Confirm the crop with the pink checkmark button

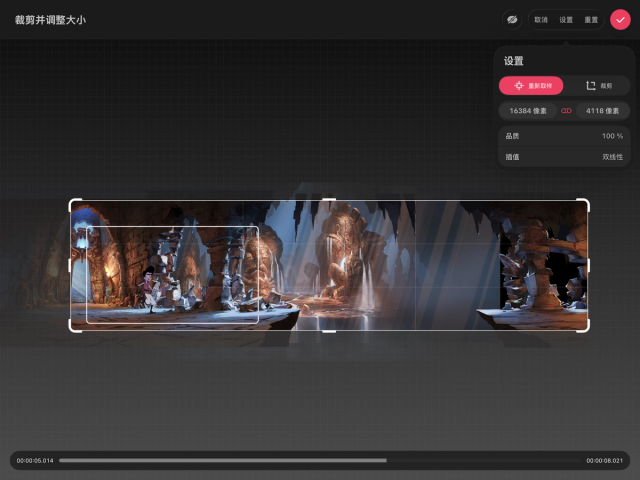(620, 20)
